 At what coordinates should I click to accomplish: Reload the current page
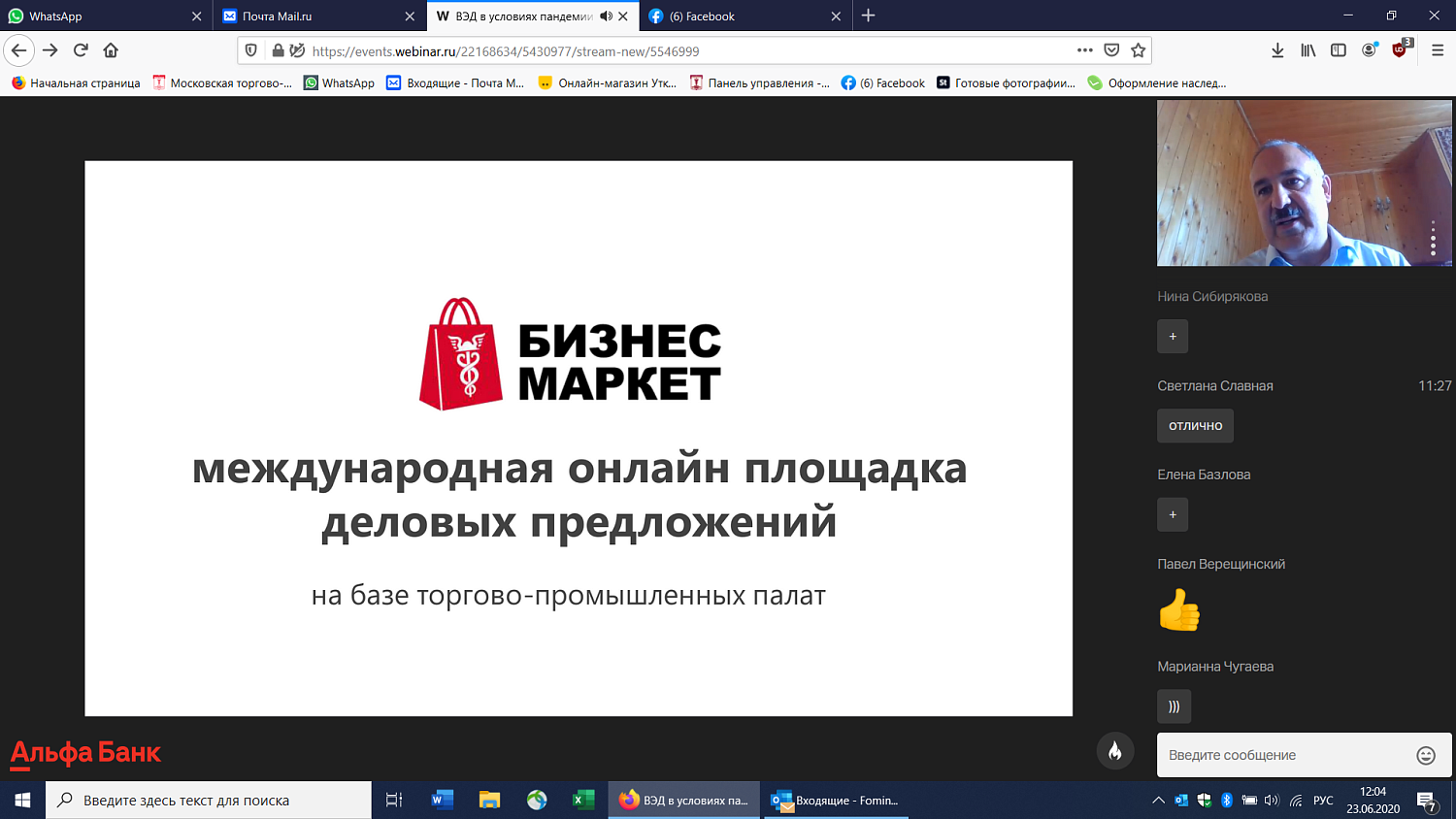pyautogui.click(x=81, y=50)
